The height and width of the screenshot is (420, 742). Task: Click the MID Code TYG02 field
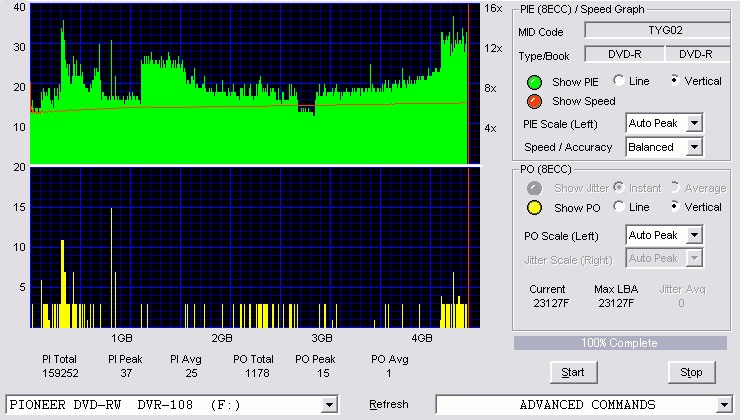tap(658, 30)
